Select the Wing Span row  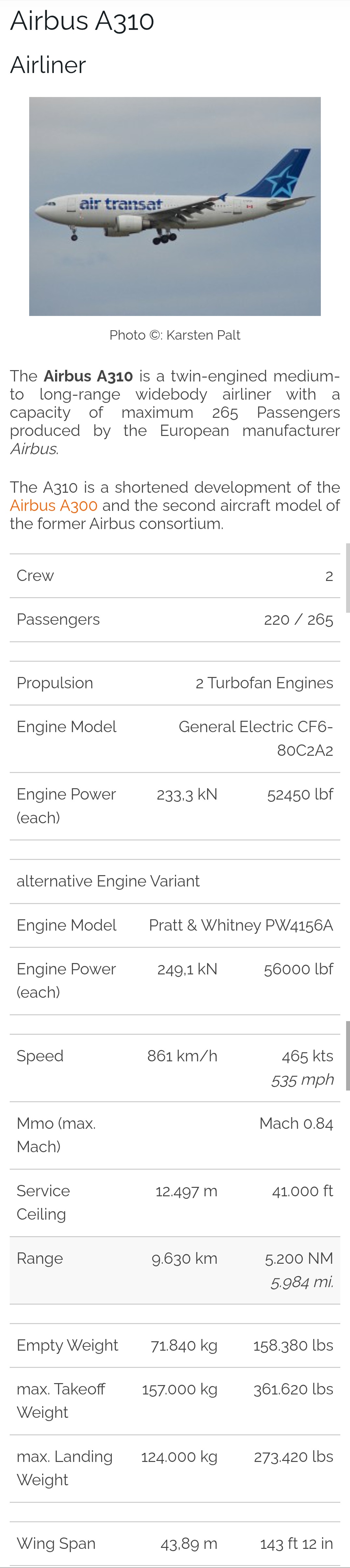tap(175, 1544)
